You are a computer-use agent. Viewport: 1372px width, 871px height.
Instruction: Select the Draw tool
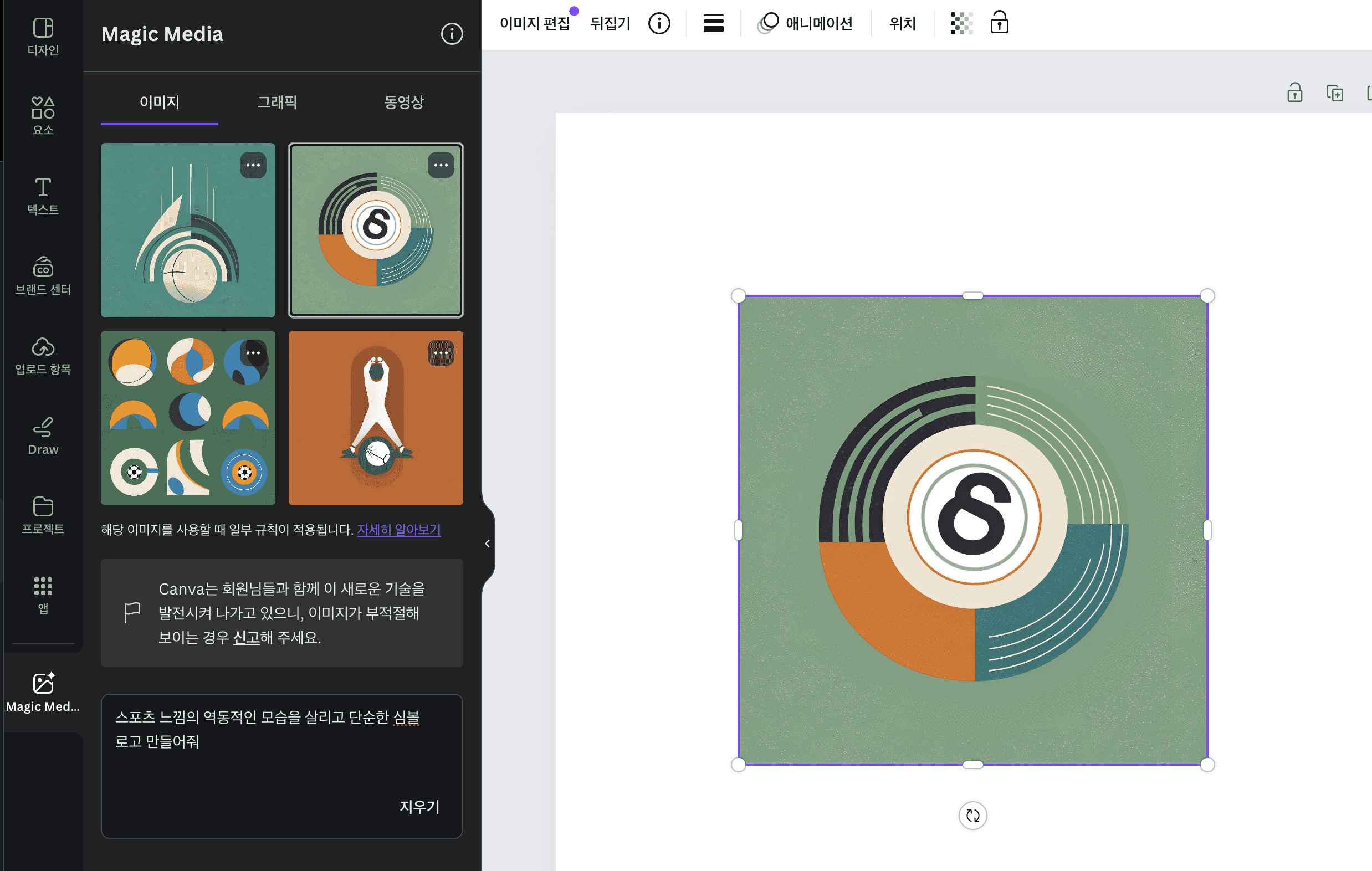[x=43, y=436]
